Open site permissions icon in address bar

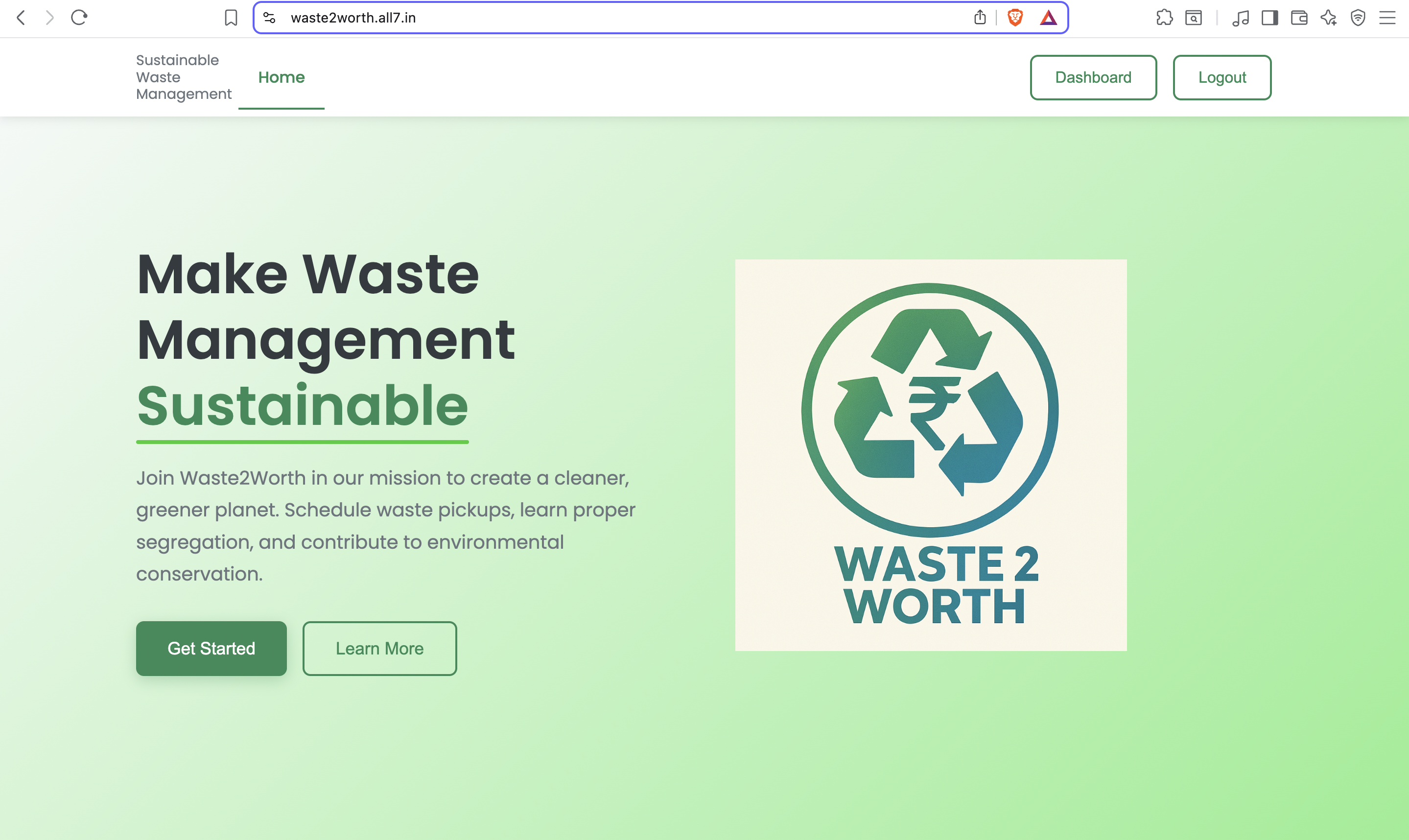tap(269, 18)
